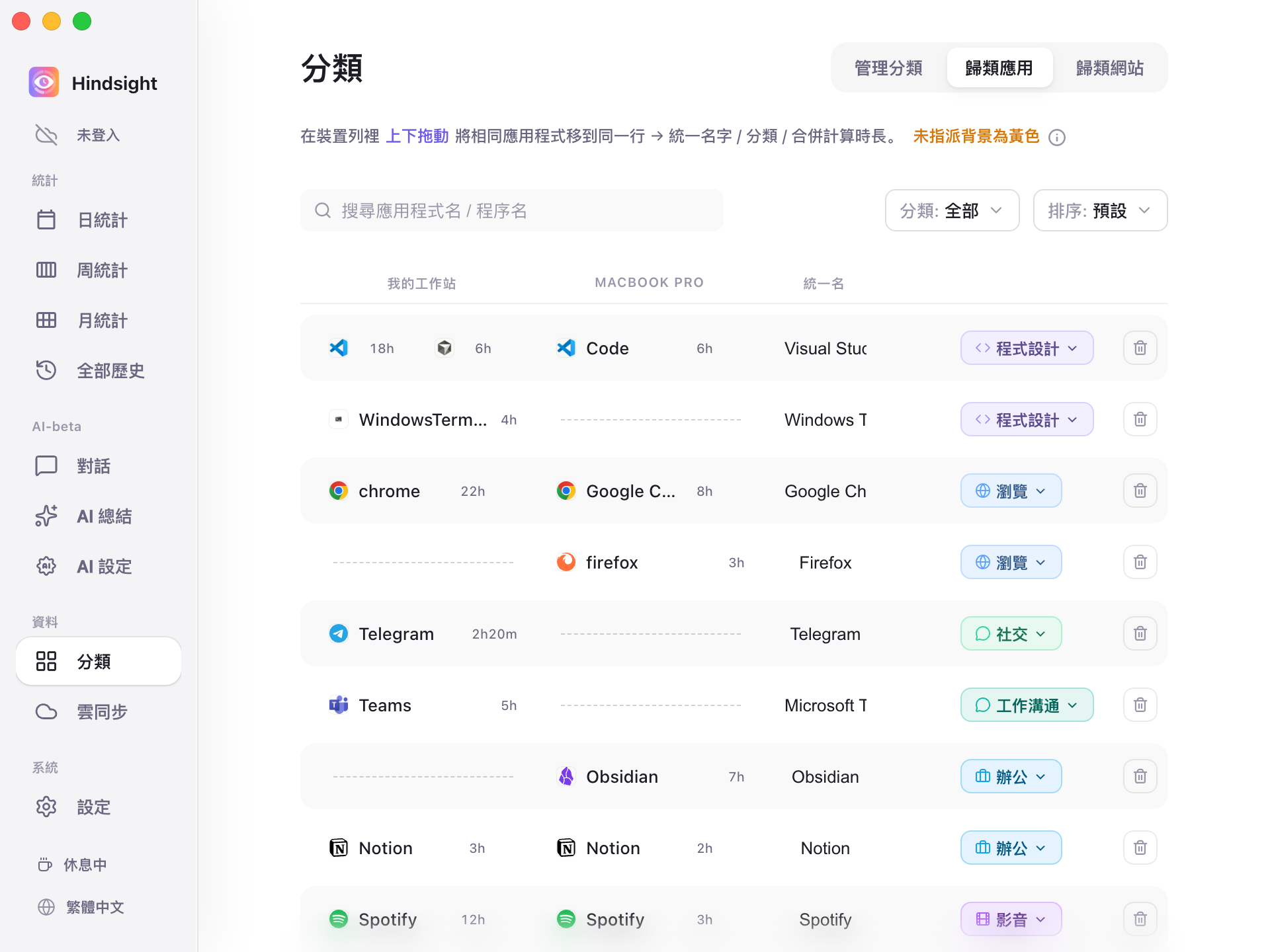Remove the Firefox row with trash icon
The height and width of the screenshot is (952, 1270).
click(x=1140, y=562)
